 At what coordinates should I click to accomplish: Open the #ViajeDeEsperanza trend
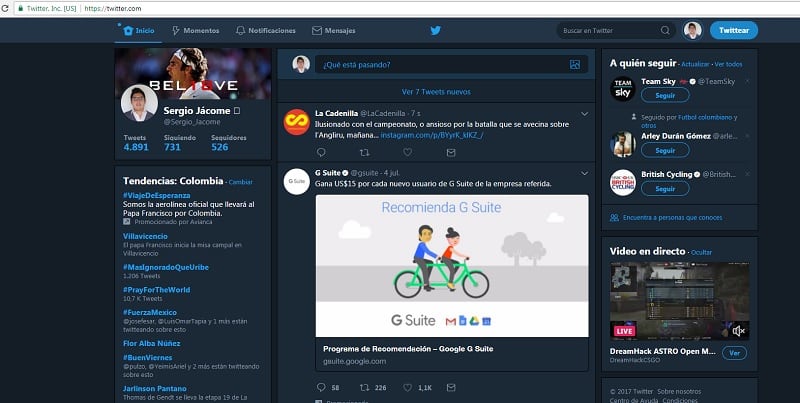point(157,195)
